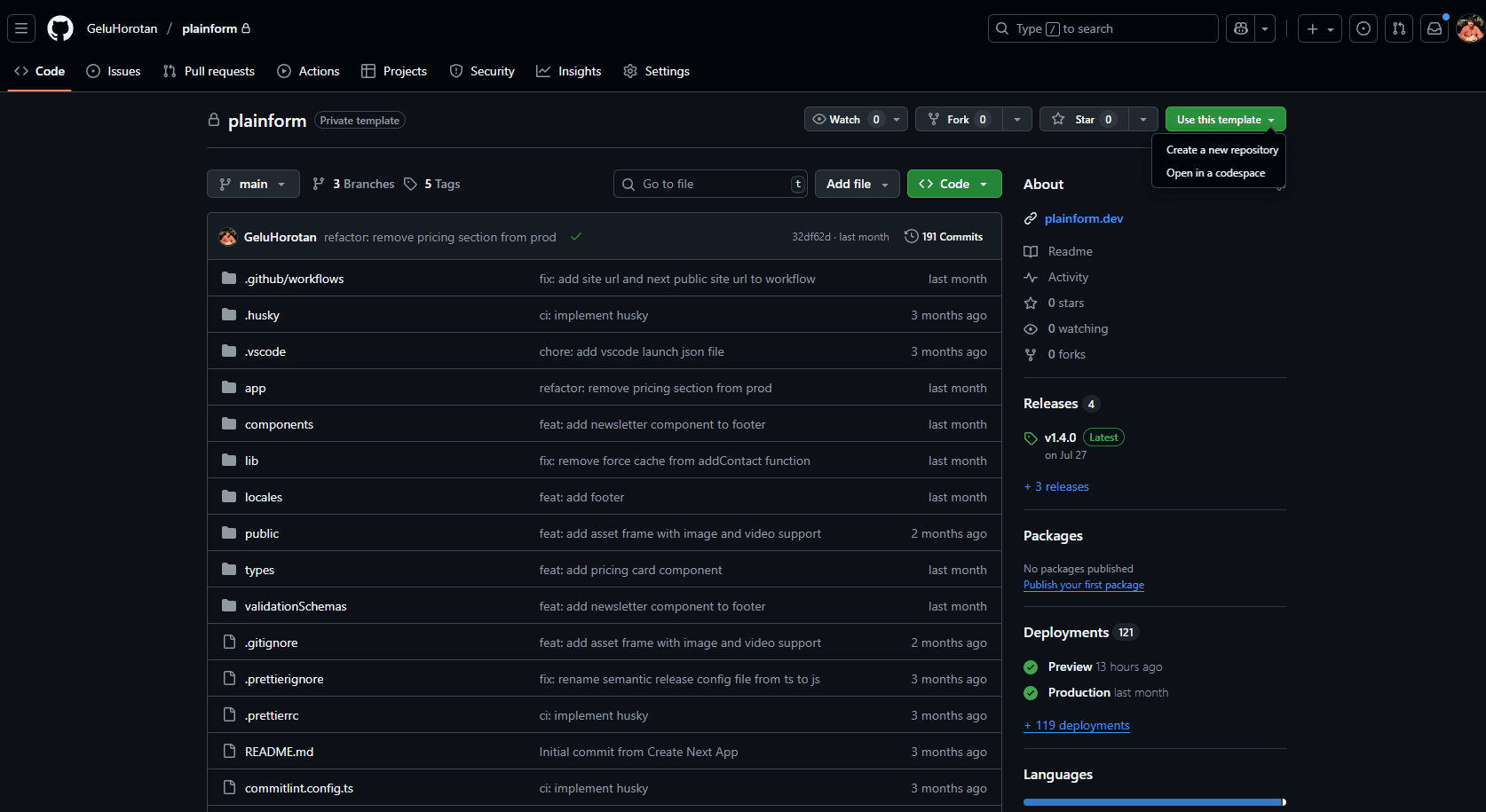Open the components folder
The height and width of the screenshot is (812, 1486).
(279, 424)
